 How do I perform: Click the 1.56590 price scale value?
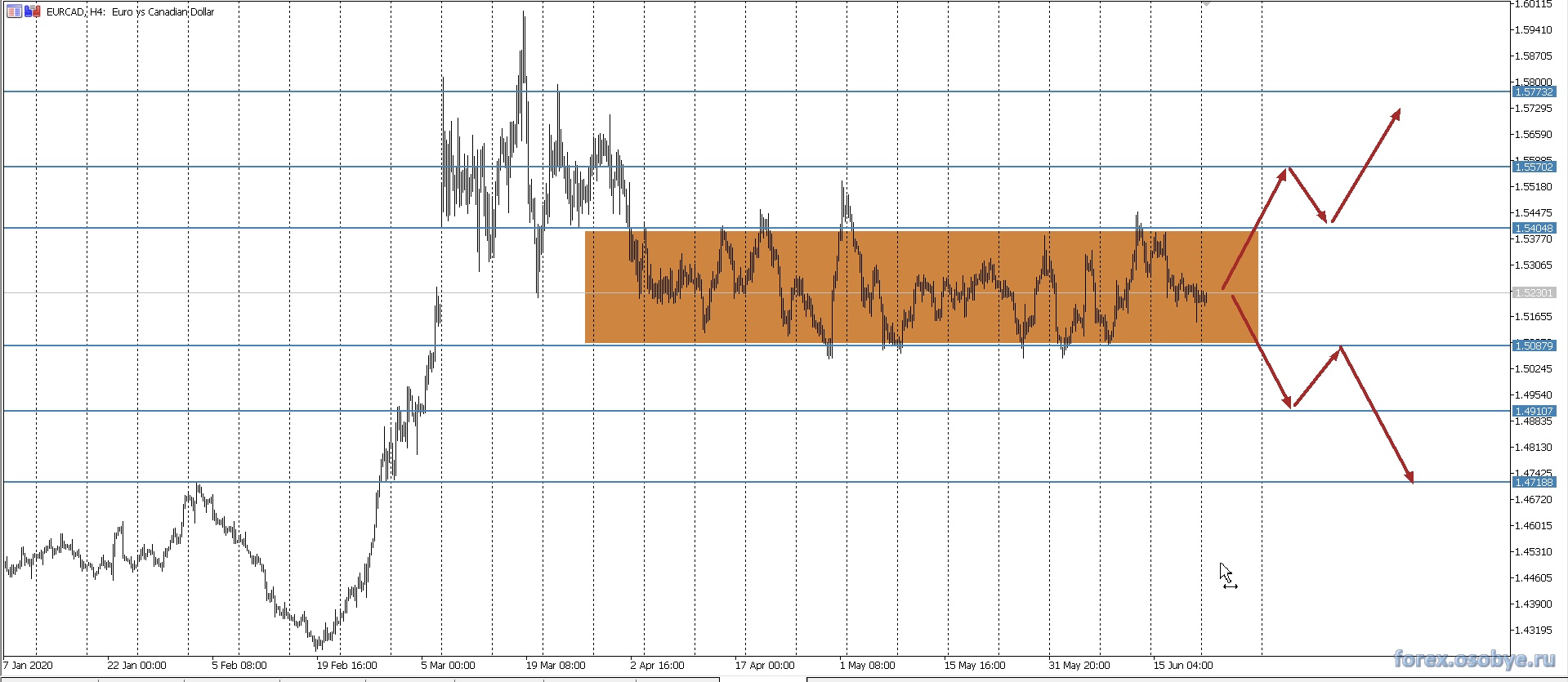point(1534,135)
